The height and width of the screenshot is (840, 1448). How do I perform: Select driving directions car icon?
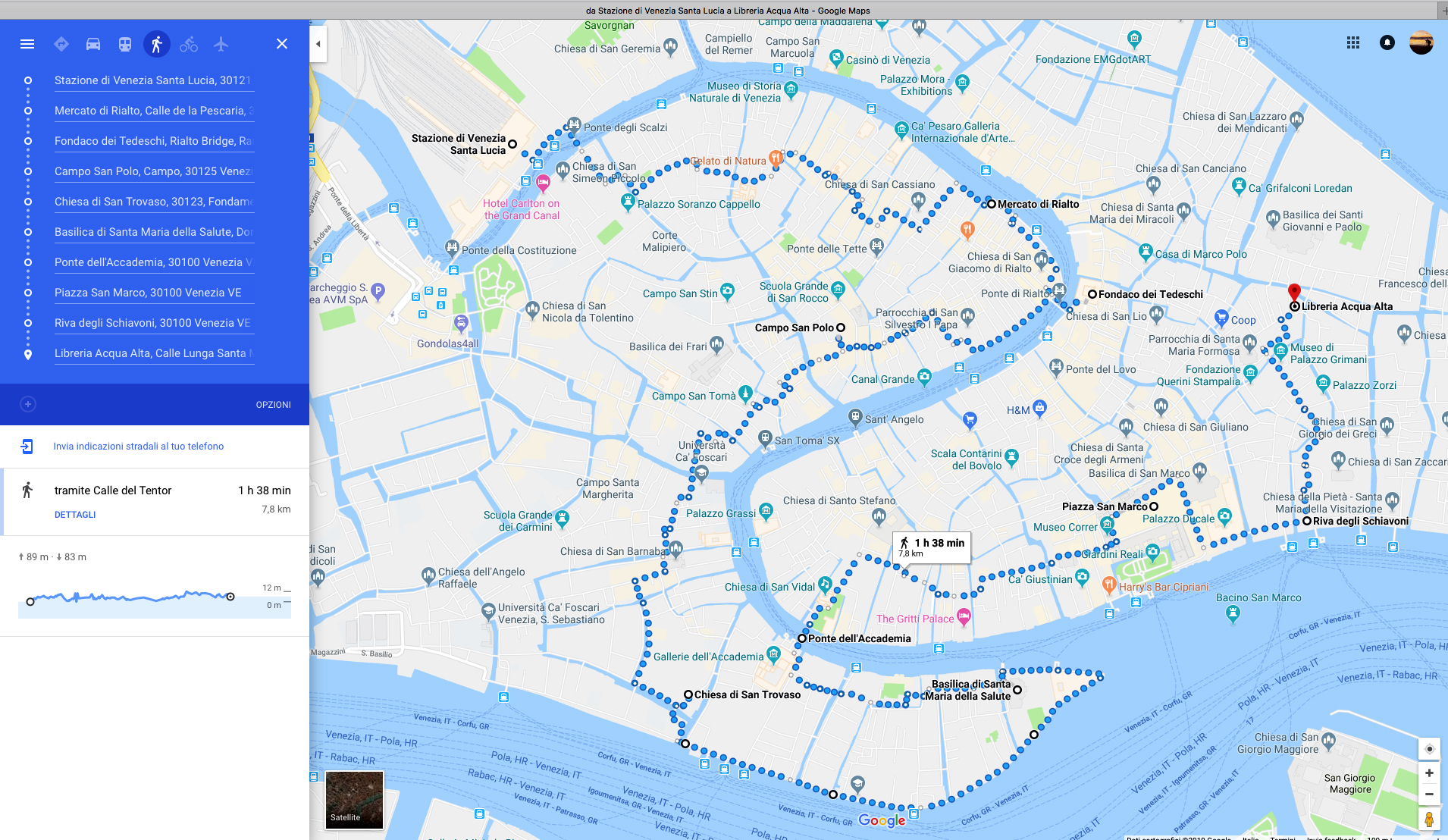point(93,44)
